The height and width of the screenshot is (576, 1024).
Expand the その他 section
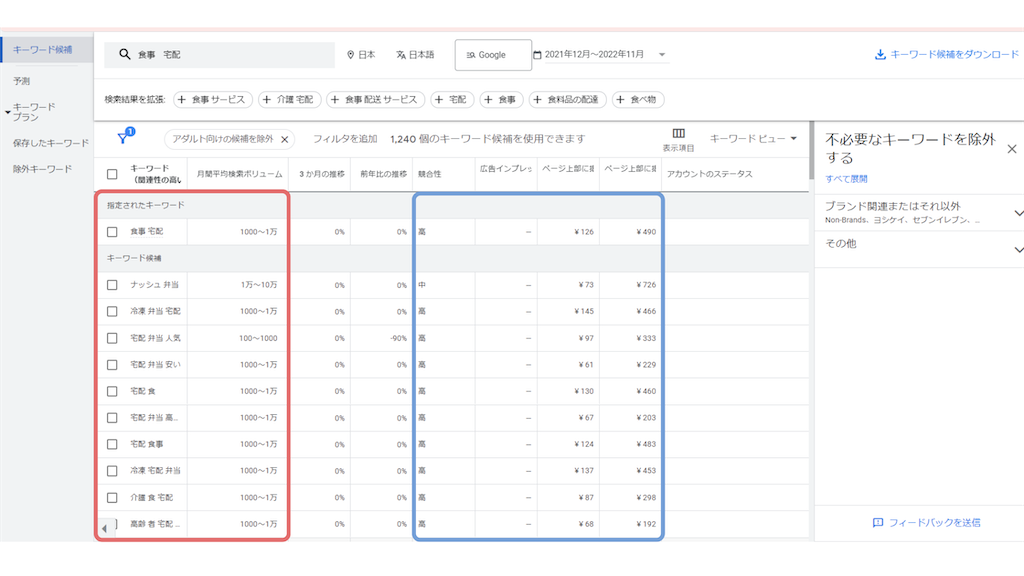tap(1017, 249)
